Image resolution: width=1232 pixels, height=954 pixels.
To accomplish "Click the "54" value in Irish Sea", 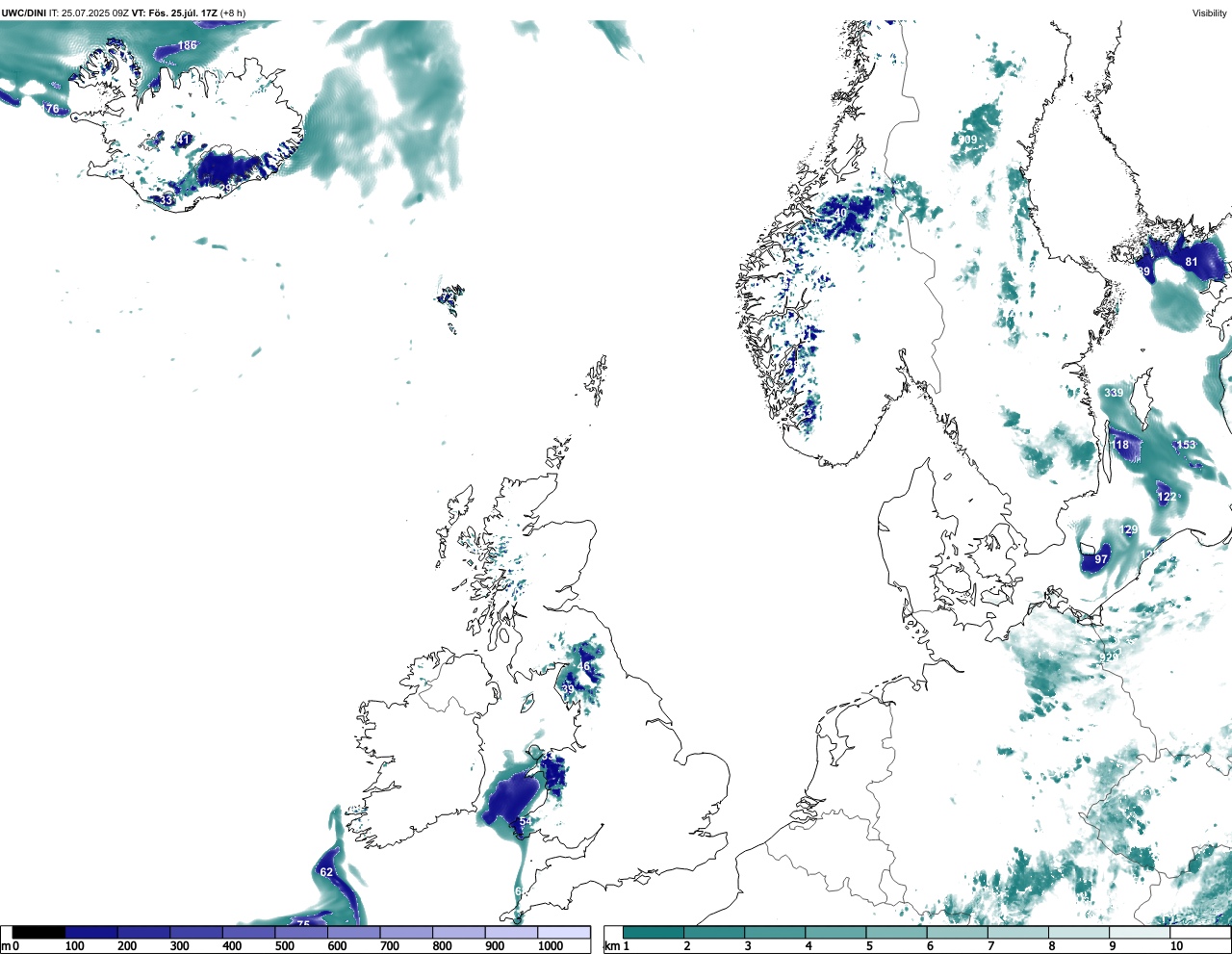I will coord(525,821).
